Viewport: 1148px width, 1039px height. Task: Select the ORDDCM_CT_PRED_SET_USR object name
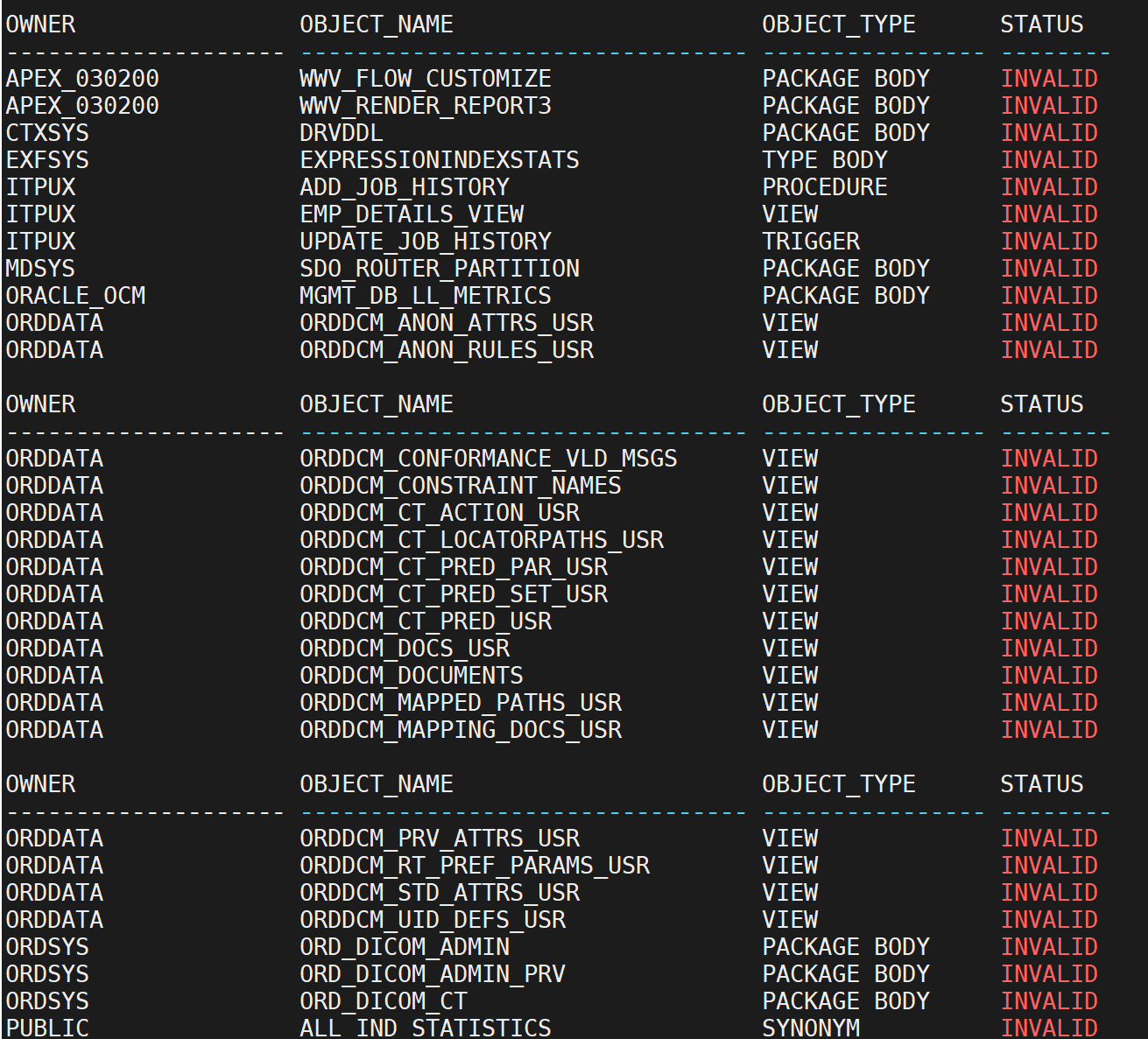tap(454, 594)
